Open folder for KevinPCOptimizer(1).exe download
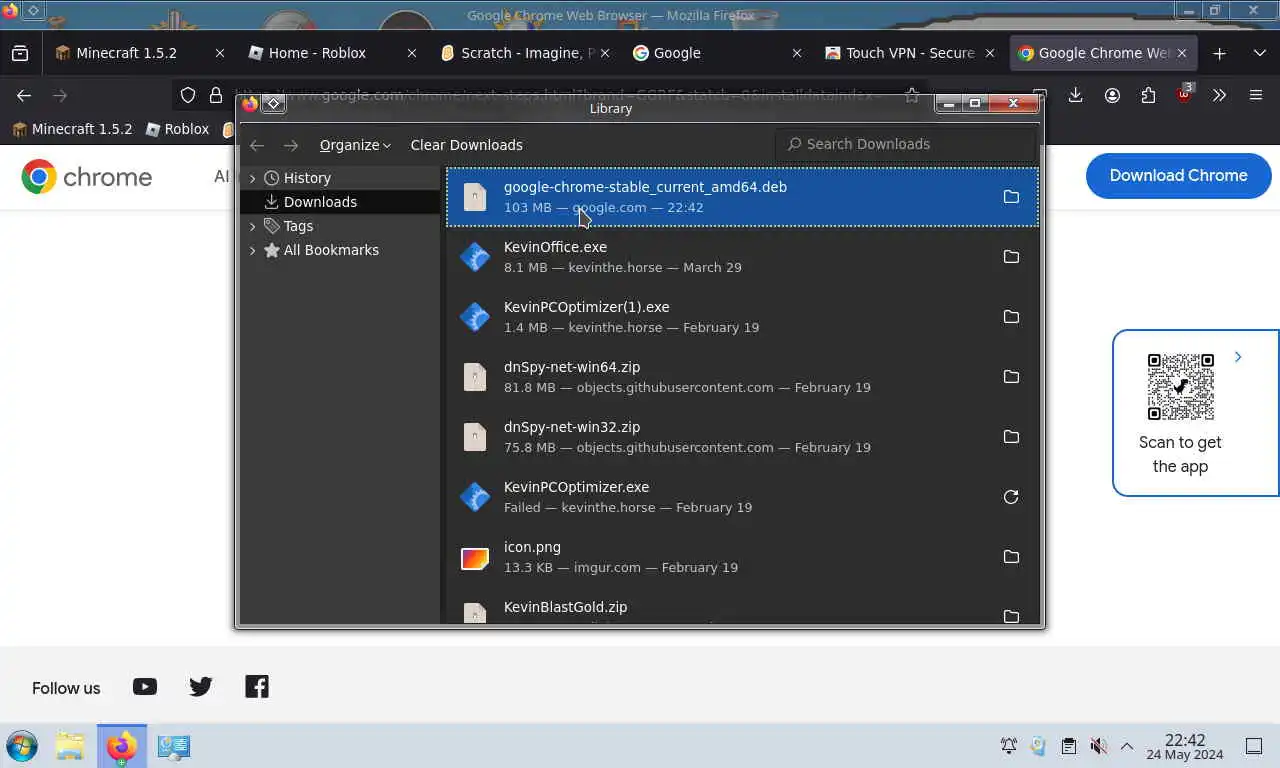The height and width of the screenshot is (768, 1280). (1011, 317)
